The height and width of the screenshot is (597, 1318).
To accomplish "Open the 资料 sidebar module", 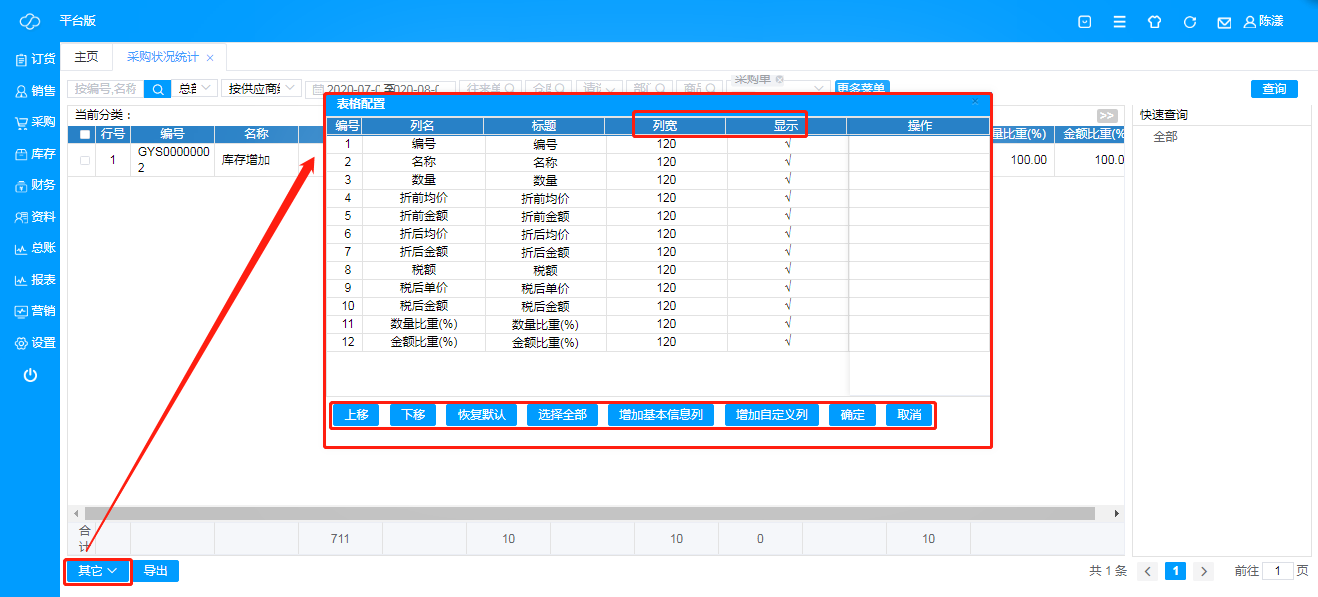I will tap(35, 217).
